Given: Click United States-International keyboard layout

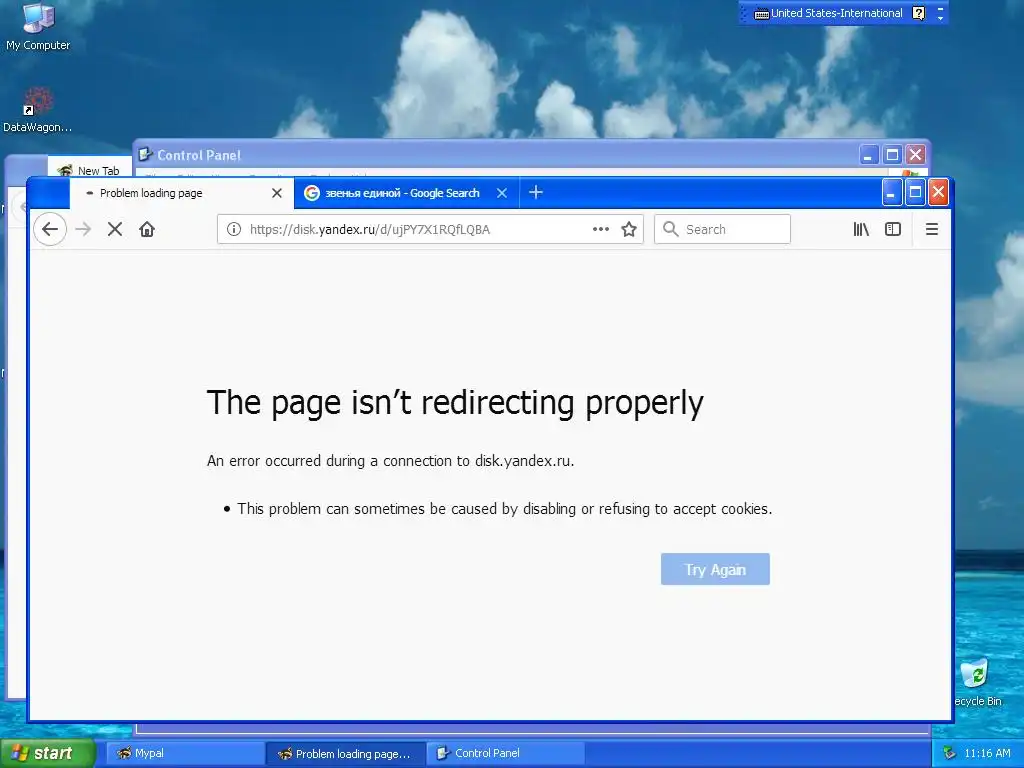Looking at the screenshot, I should 828,13.
